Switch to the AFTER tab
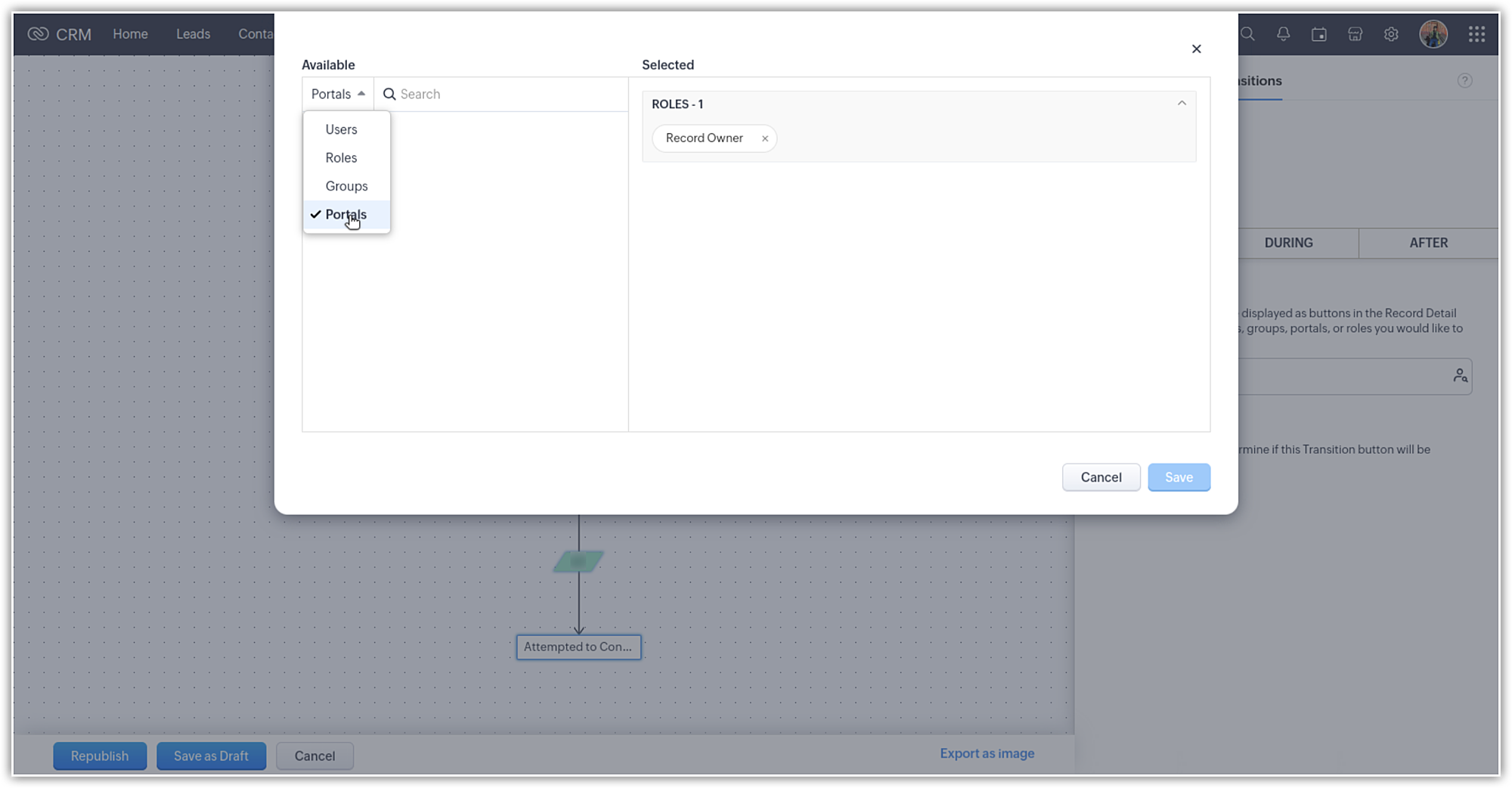This screenshot has height=788, width=1512. click(1428, 243)
